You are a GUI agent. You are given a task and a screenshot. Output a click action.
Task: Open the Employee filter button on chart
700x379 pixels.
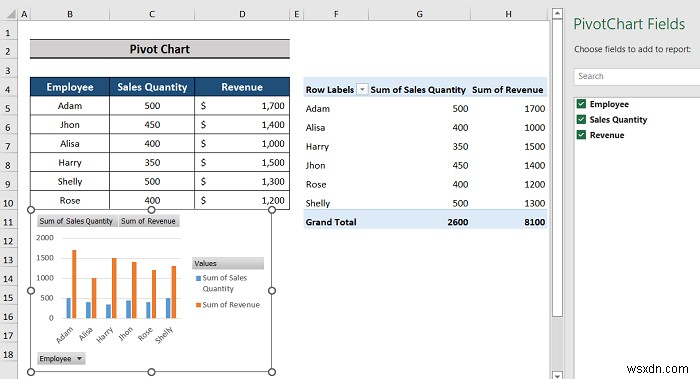[x=61, y=358]
